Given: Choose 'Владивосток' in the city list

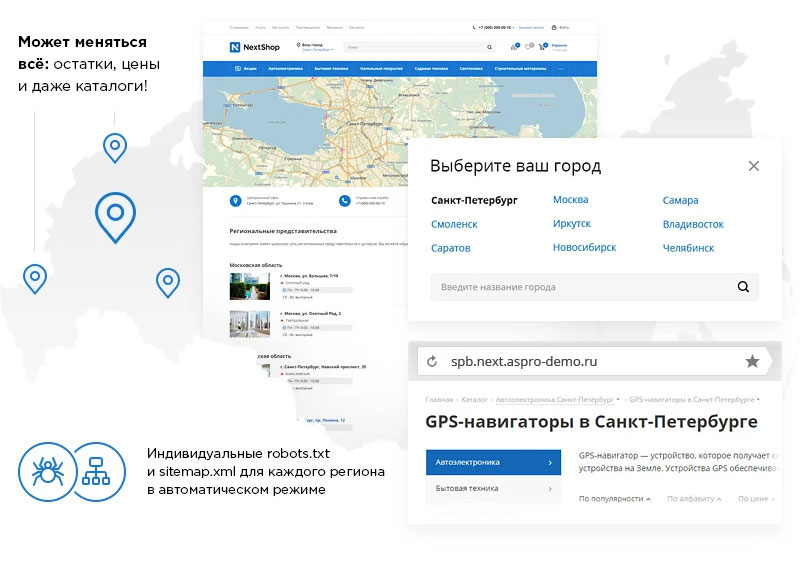Looking at the screenshot, I should 692,224.
